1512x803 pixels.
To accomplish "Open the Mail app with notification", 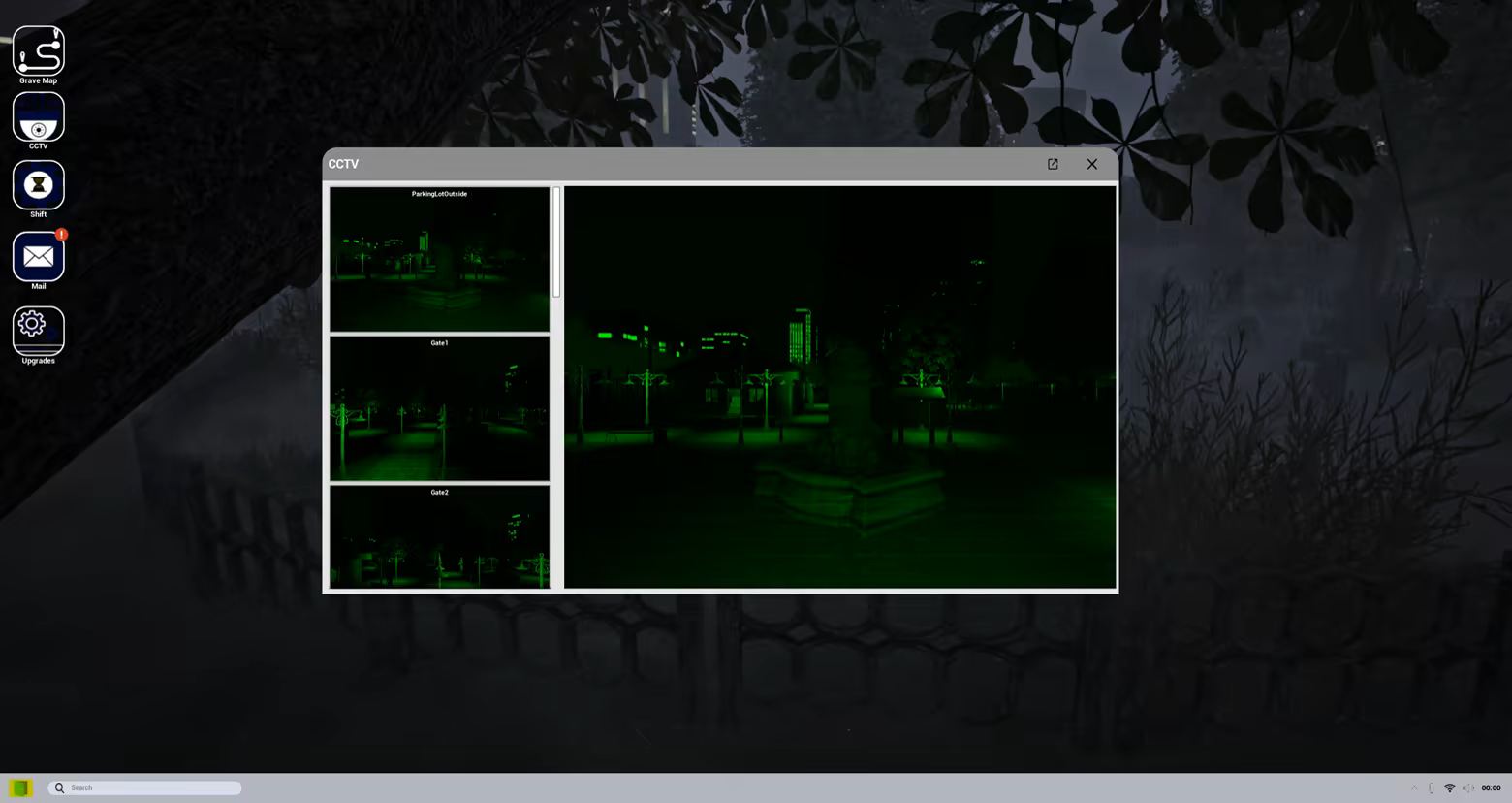I will pyautogui.click(x=39, y=257).
